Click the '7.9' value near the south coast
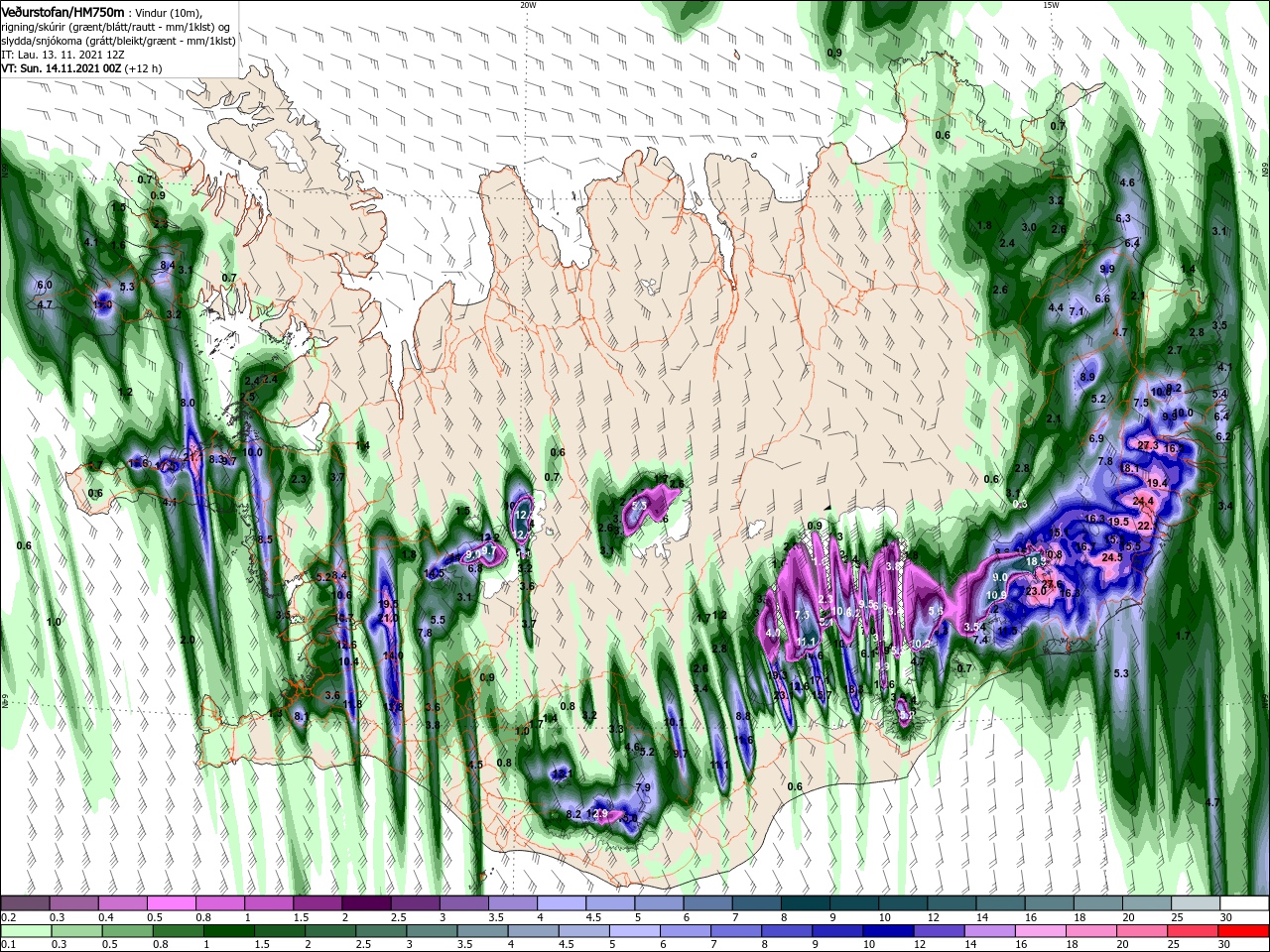The width and height of the screenshot is (1270, 952). (642, 787)
